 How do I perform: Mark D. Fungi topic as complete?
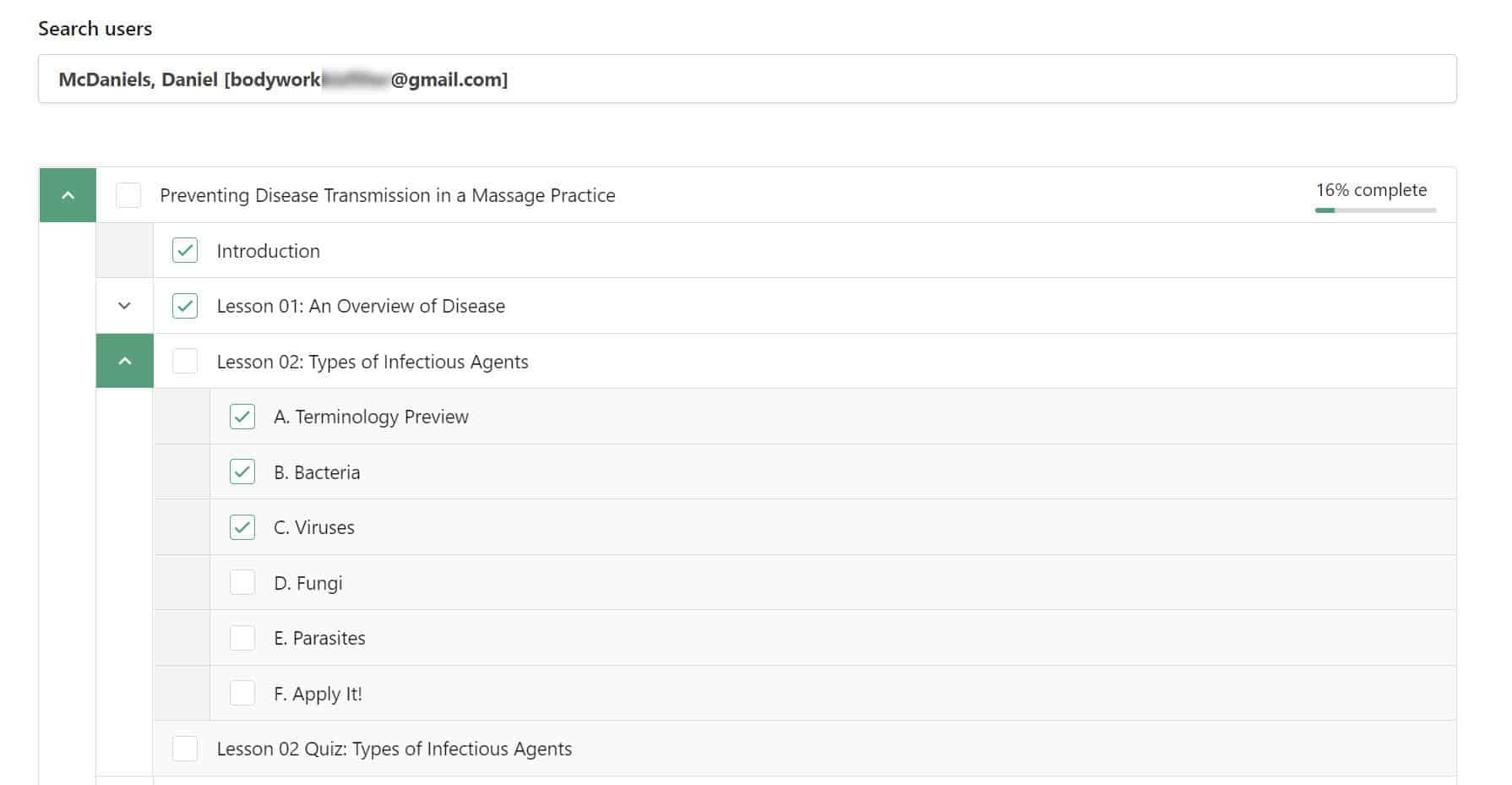click(242, 583)
